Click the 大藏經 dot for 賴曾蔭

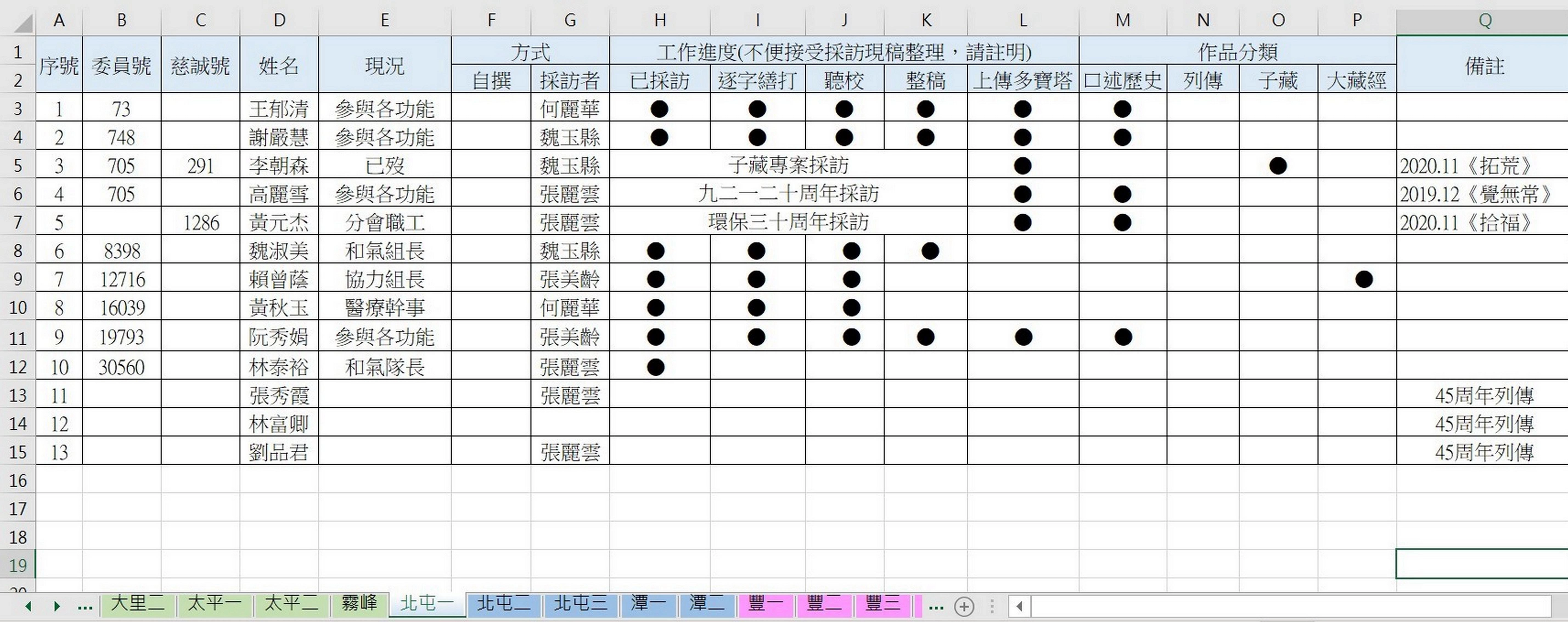[1364, 279]
